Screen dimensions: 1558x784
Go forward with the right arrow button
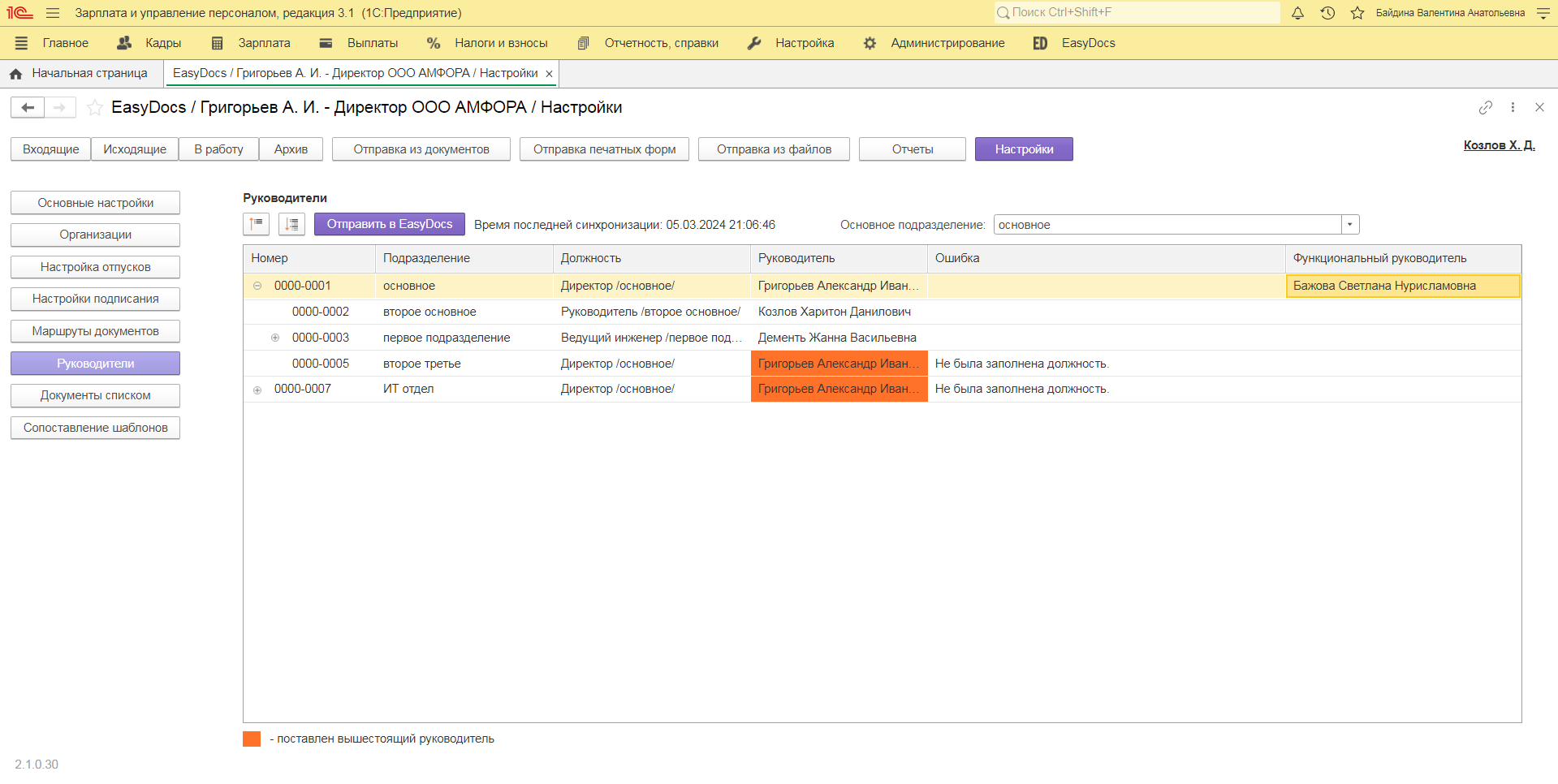59,107
